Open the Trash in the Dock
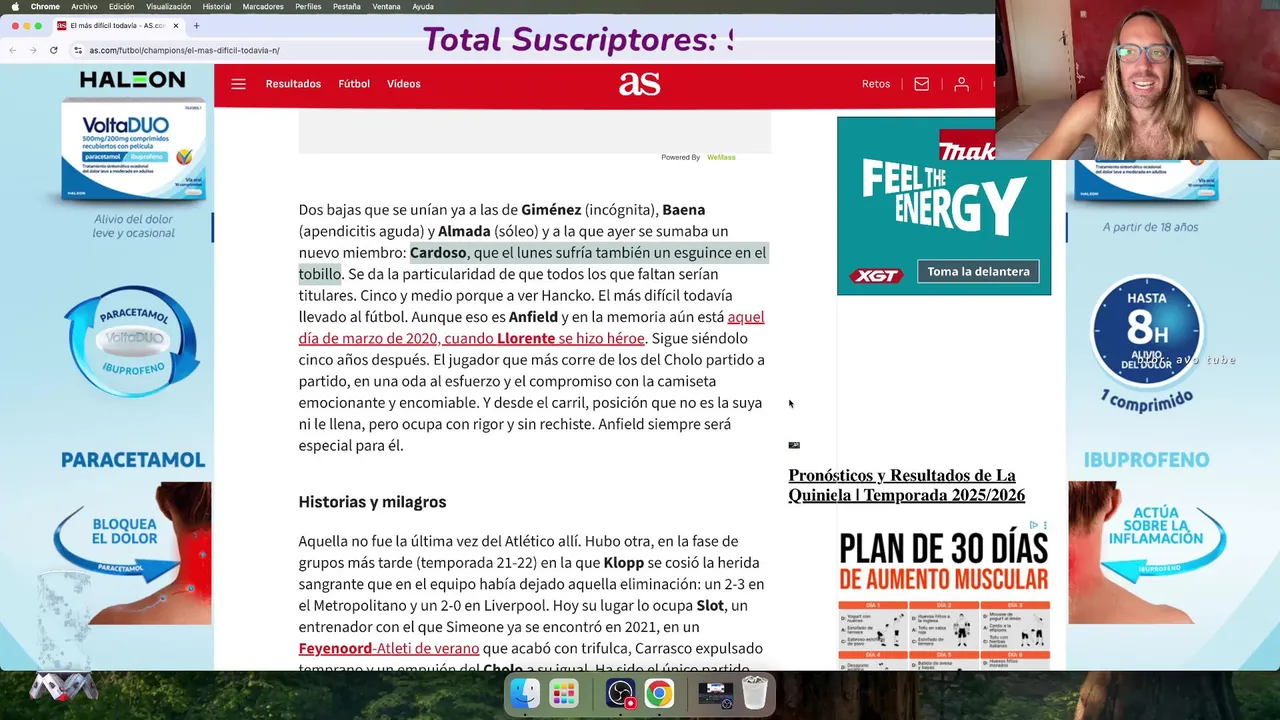This screenshot has height=720, width=1280. 754,693
